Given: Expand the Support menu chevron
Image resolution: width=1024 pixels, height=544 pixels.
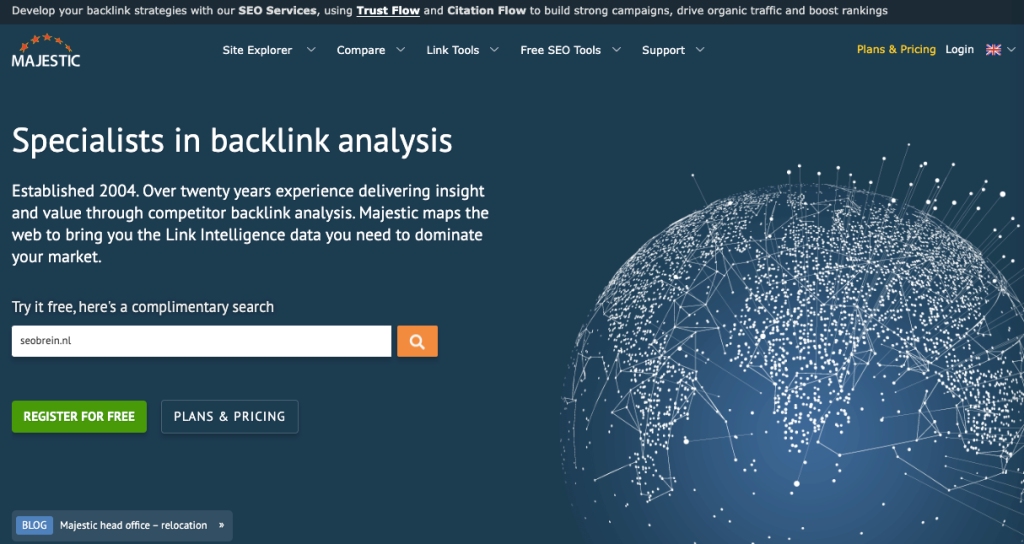Looking at the screenshot, I should tap(700, 50).
